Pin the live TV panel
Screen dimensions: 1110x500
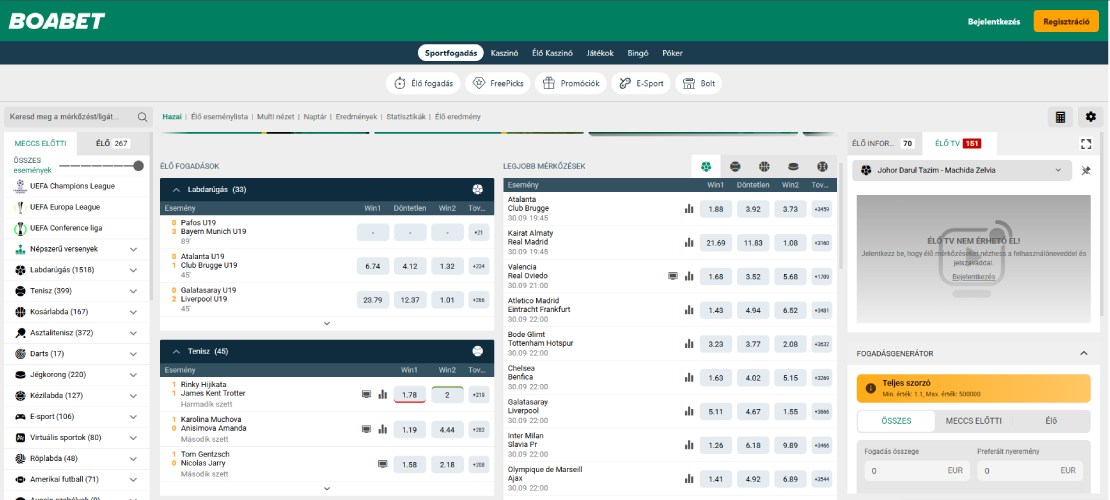click(1086, 171)
